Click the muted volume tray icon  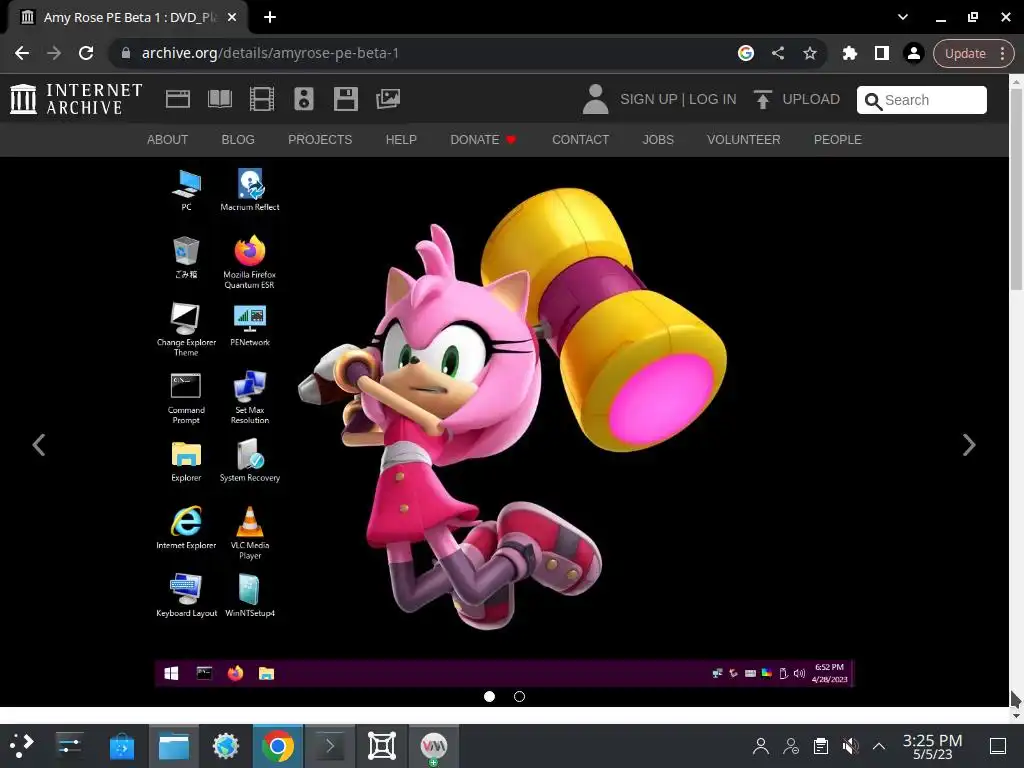point(850,746)
